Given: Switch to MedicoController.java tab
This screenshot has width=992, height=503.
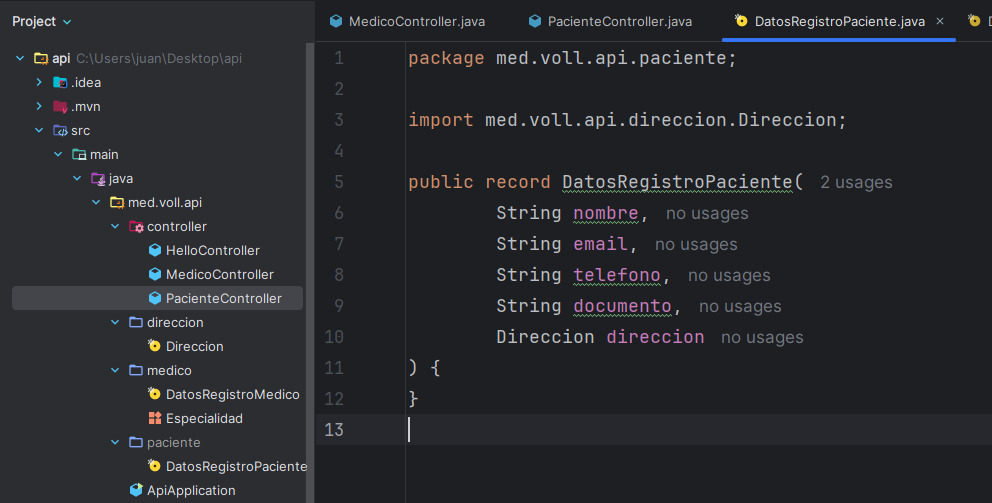Looking at the screenshot, I should tap(407, 22).
